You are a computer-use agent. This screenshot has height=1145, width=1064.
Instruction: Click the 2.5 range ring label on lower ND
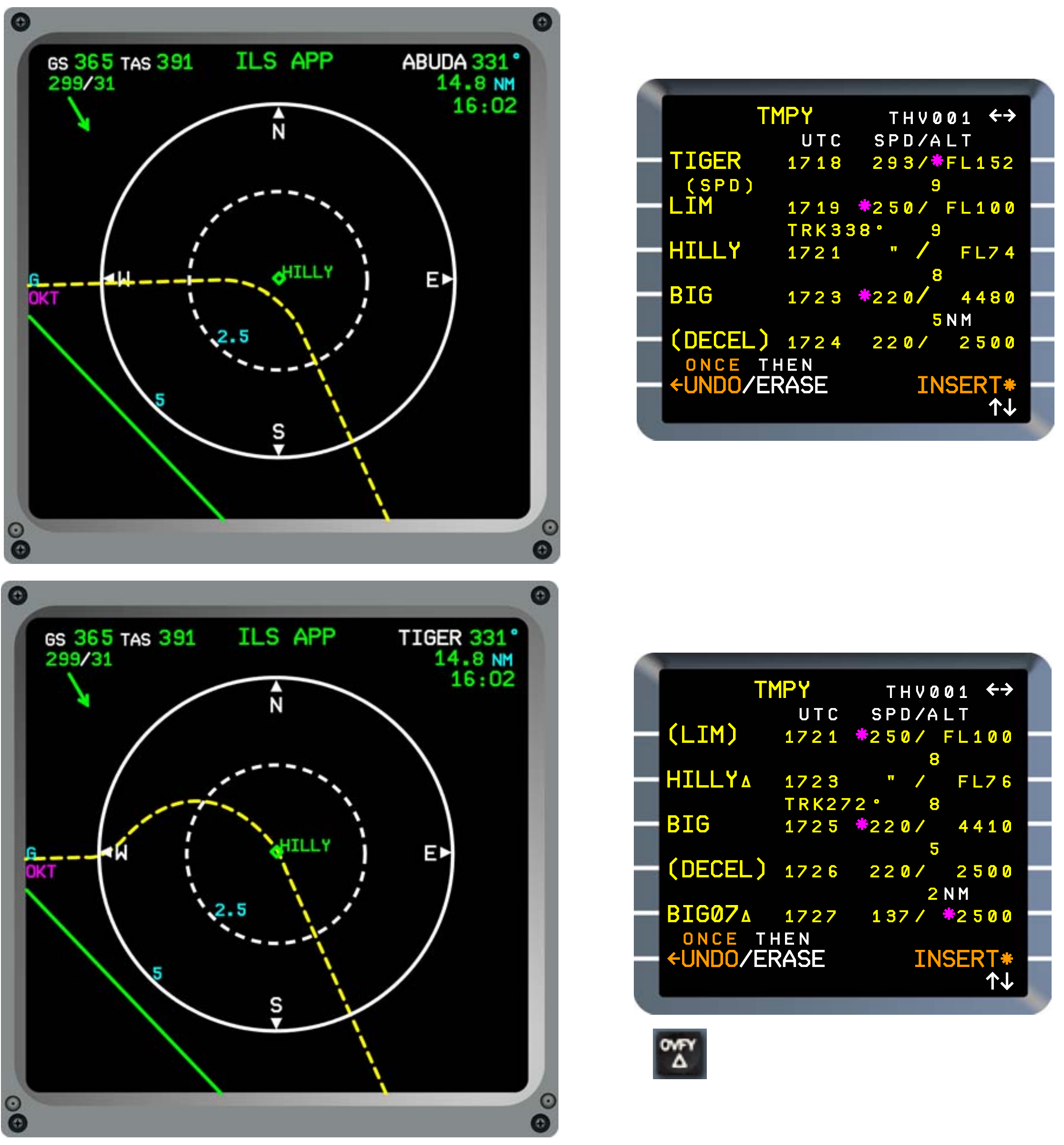coord(230,910)
